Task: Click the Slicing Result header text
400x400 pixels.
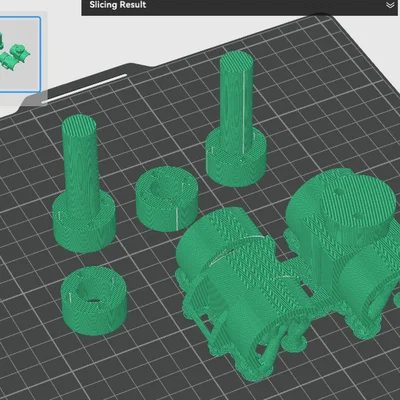Action: 118,5
